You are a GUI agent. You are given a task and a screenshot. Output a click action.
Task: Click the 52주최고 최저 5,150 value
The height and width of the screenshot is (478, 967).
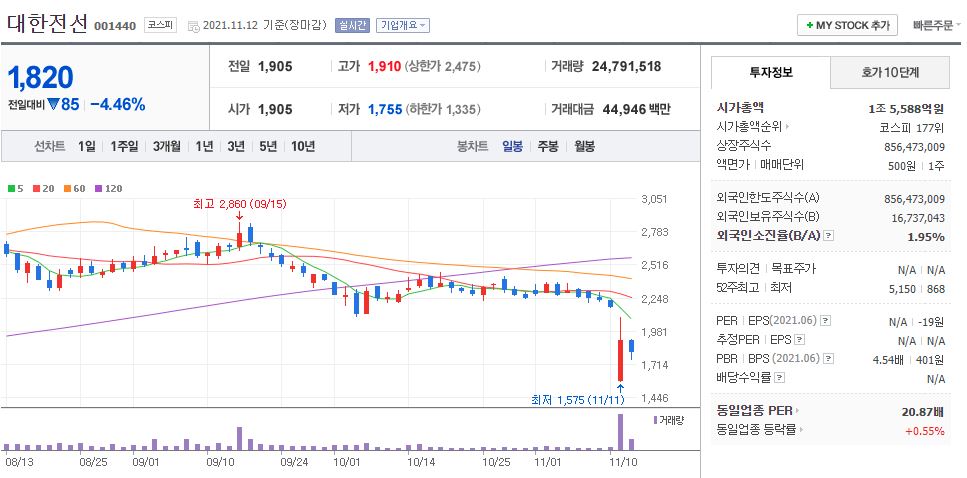point(901,288)
